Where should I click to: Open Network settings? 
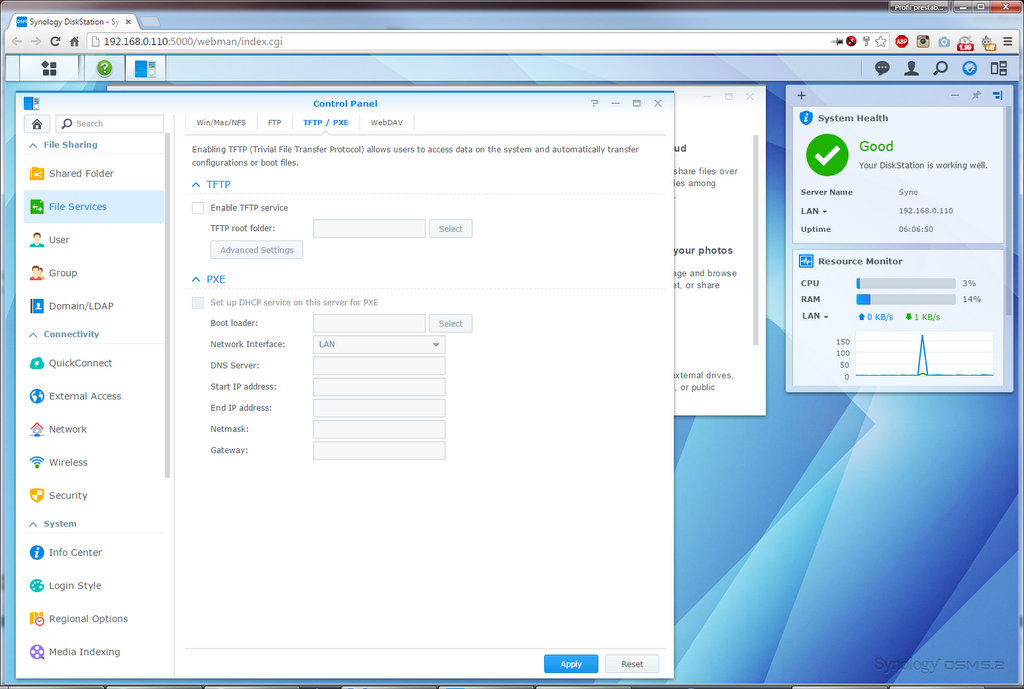point(94,429)
